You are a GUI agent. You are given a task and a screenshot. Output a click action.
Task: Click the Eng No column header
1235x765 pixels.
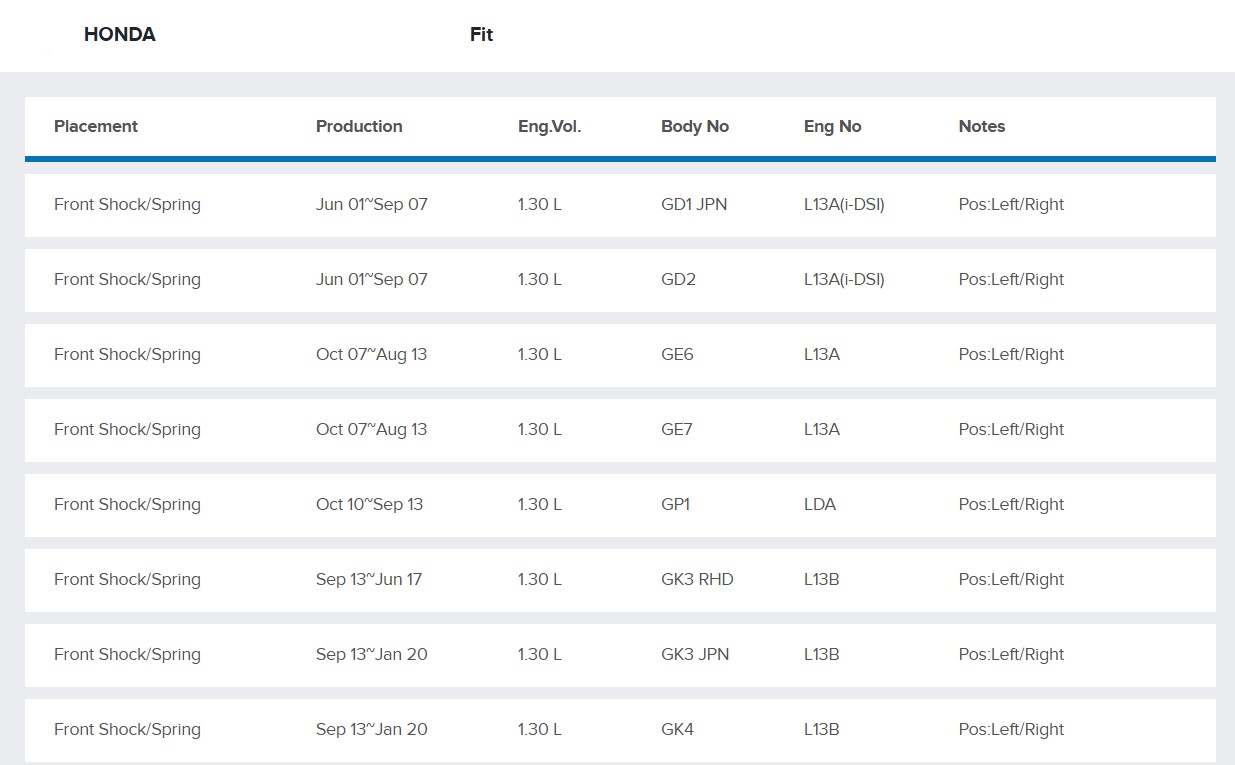click(x=832, y=126)
